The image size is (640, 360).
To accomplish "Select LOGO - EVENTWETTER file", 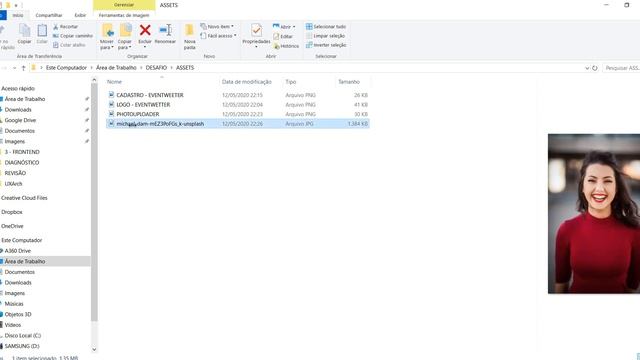I will click(x=238, y=104).
